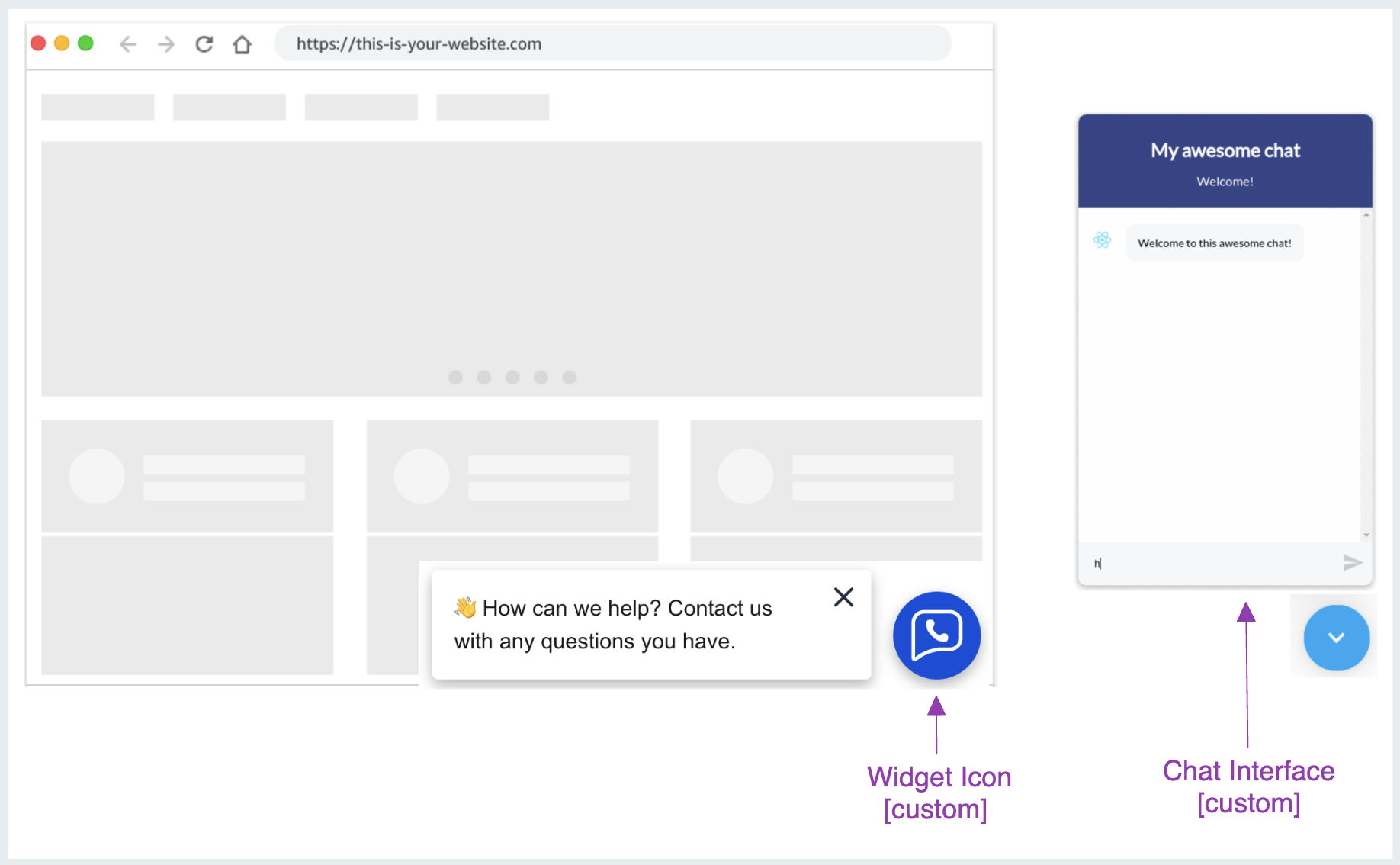Click the chat scrollbar up arrow
1400x865 pixels.
tap(1366, 215)
